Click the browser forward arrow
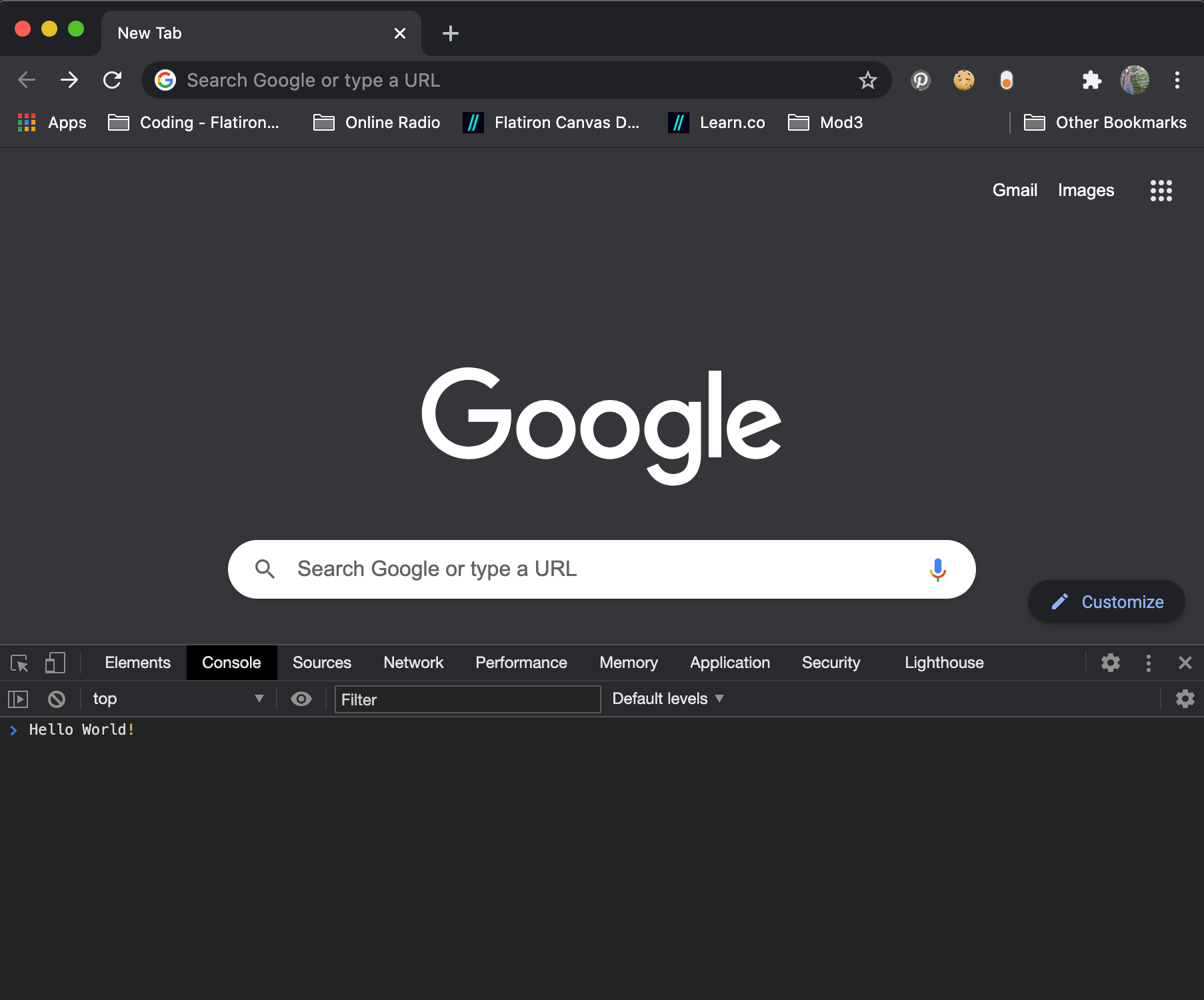Screen dimensions: 1204x1000 point(69,80)
